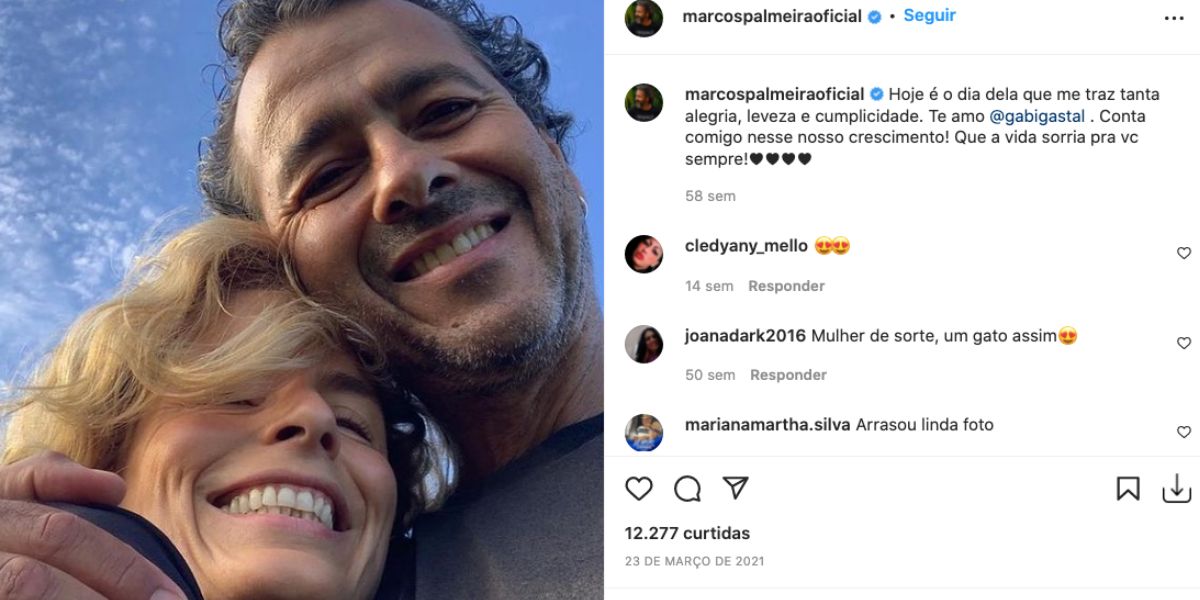Like joanadark2016's comment
The image size is (1200, 600).
1184,344
